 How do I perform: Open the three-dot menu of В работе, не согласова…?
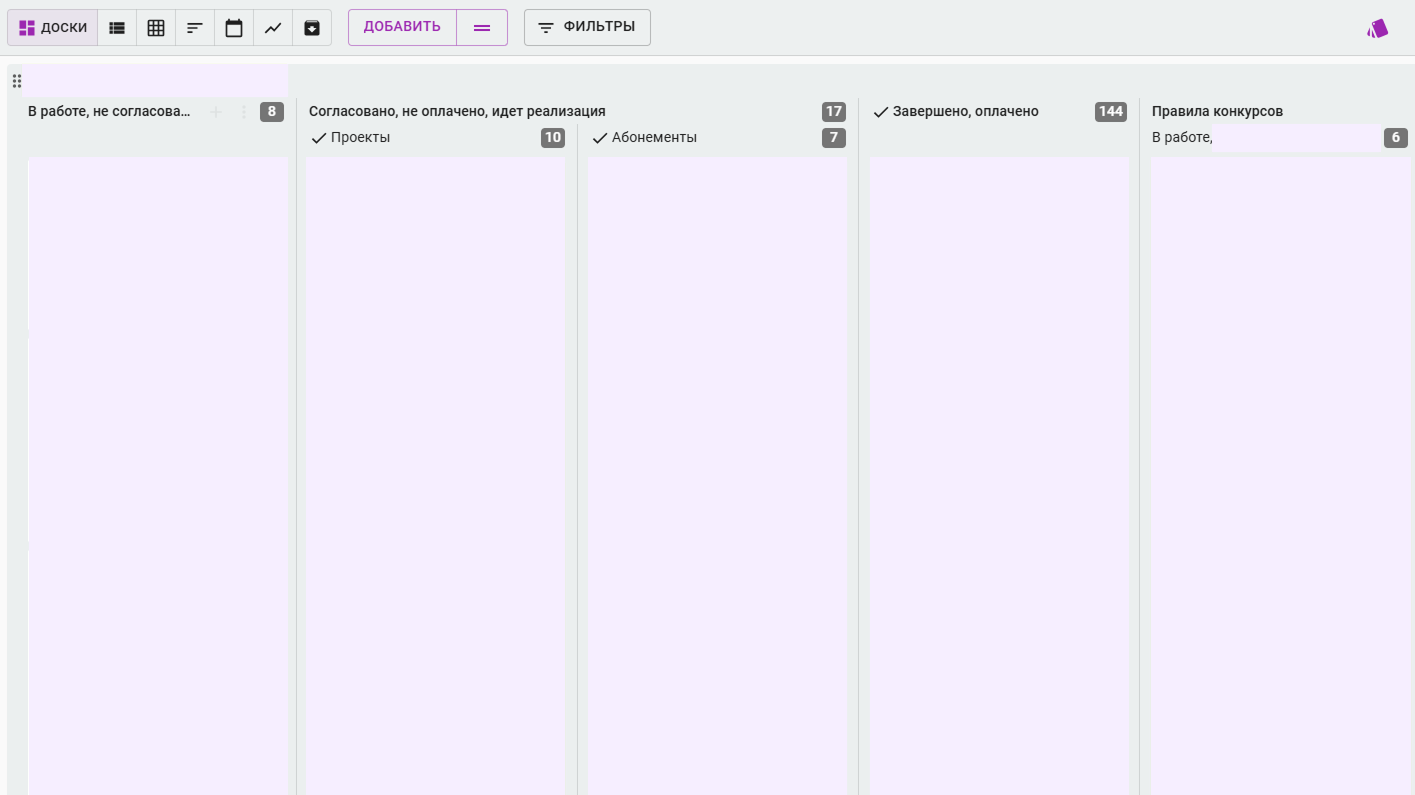tap(244, 112)
